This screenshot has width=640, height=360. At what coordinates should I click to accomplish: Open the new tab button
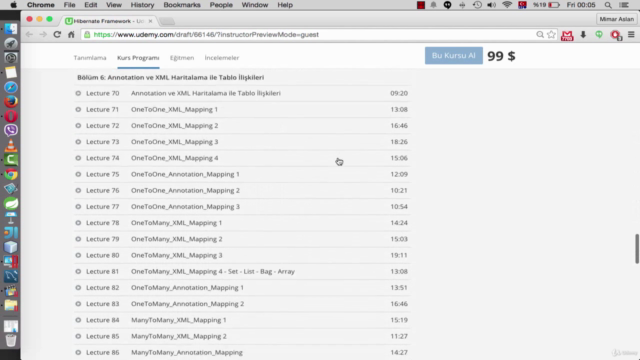point(167,21)
